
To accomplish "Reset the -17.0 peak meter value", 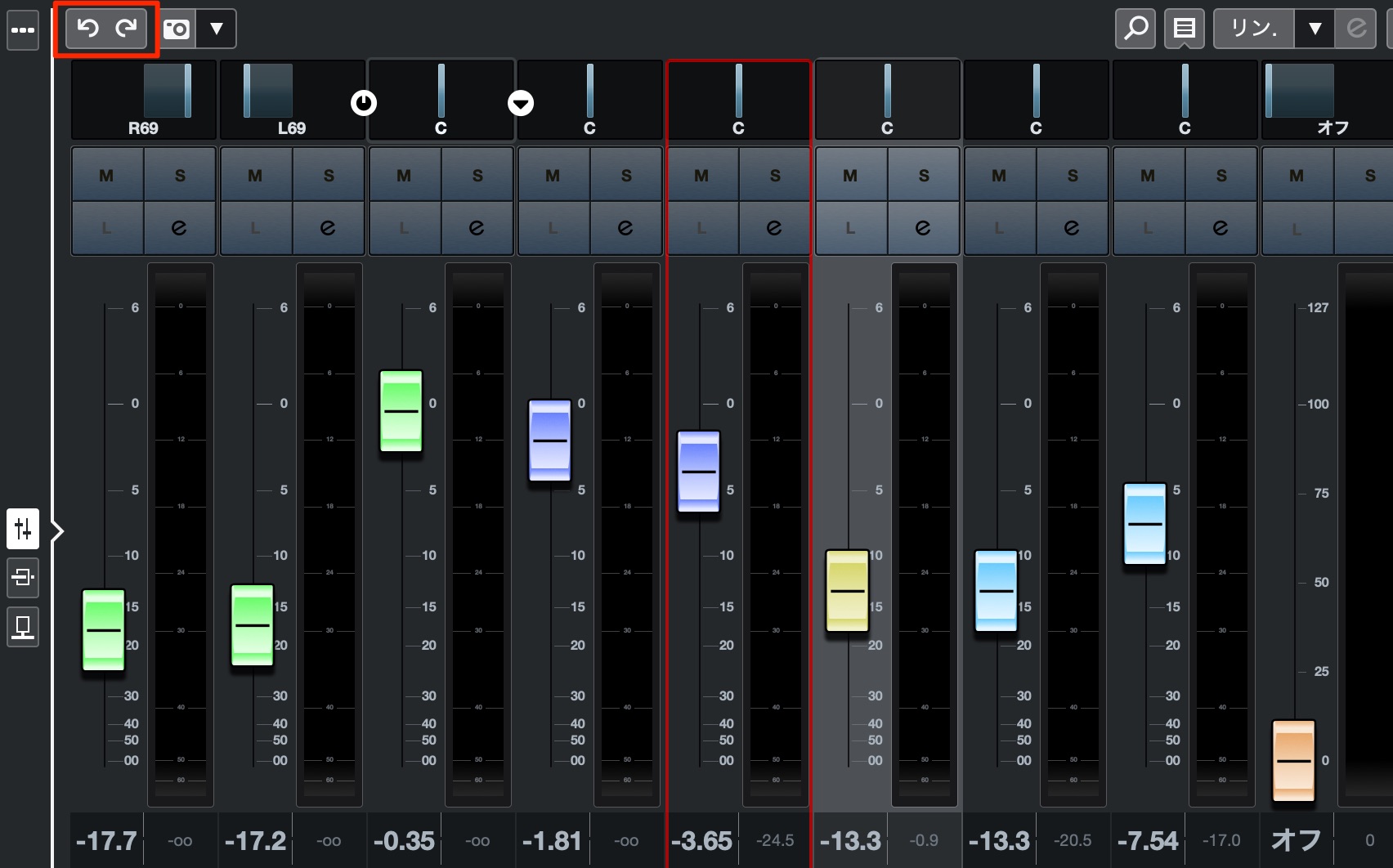I will tap(1221, 840).
